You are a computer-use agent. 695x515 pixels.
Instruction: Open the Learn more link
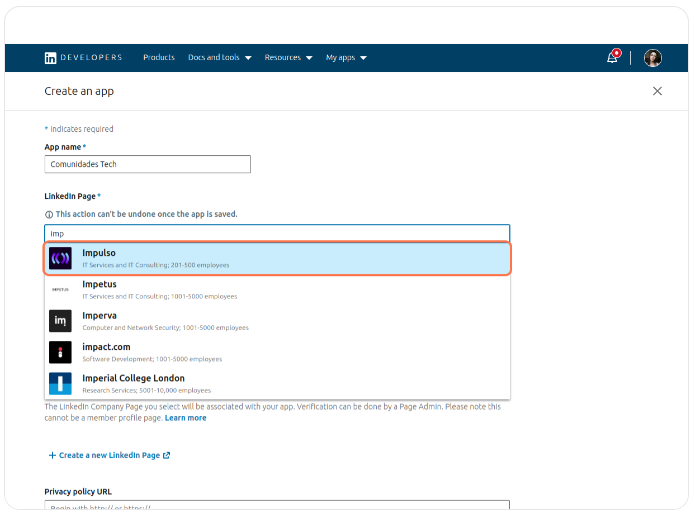click(x=185, y=418)
